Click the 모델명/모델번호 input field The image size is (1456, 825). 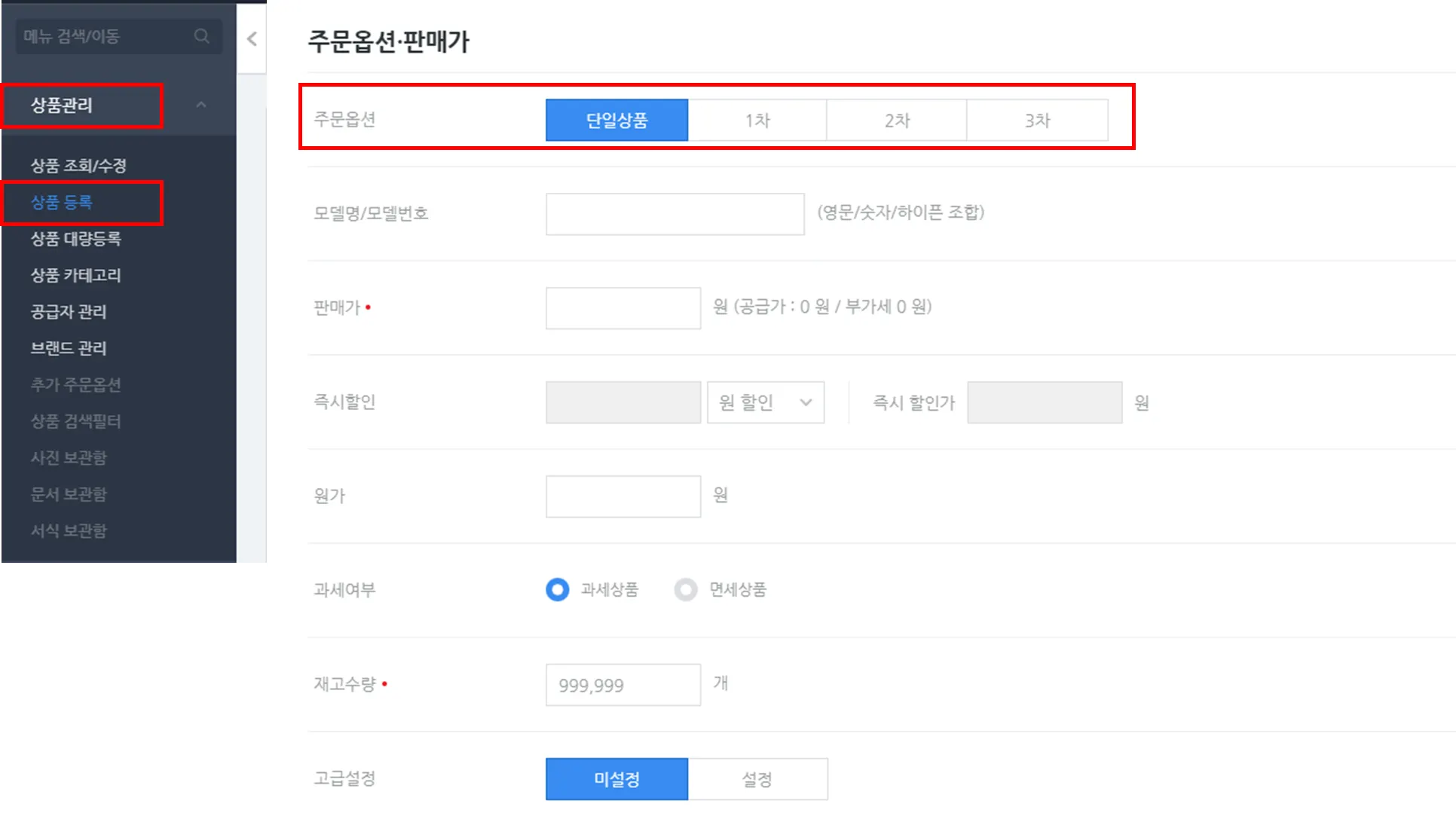click(674, 214)
